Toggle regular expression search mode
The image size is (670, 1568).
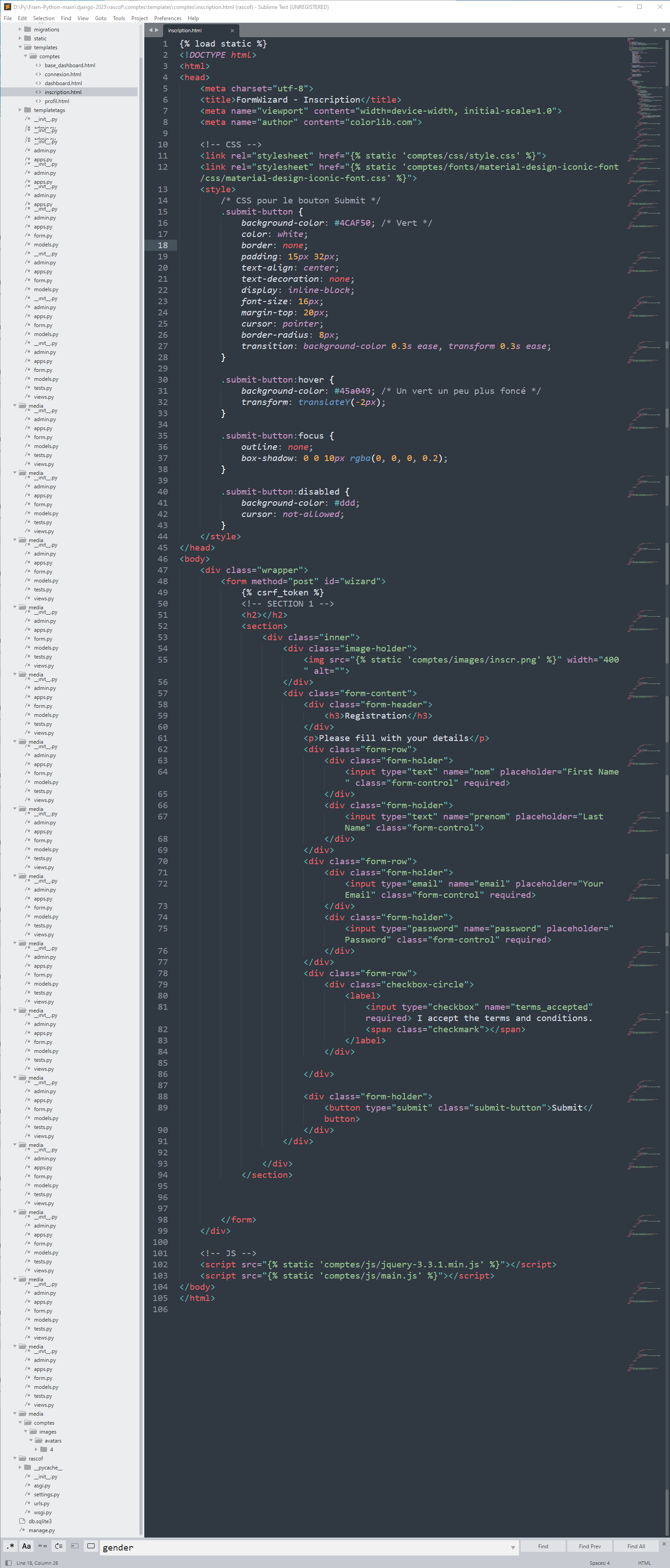tap(10, 1546)
